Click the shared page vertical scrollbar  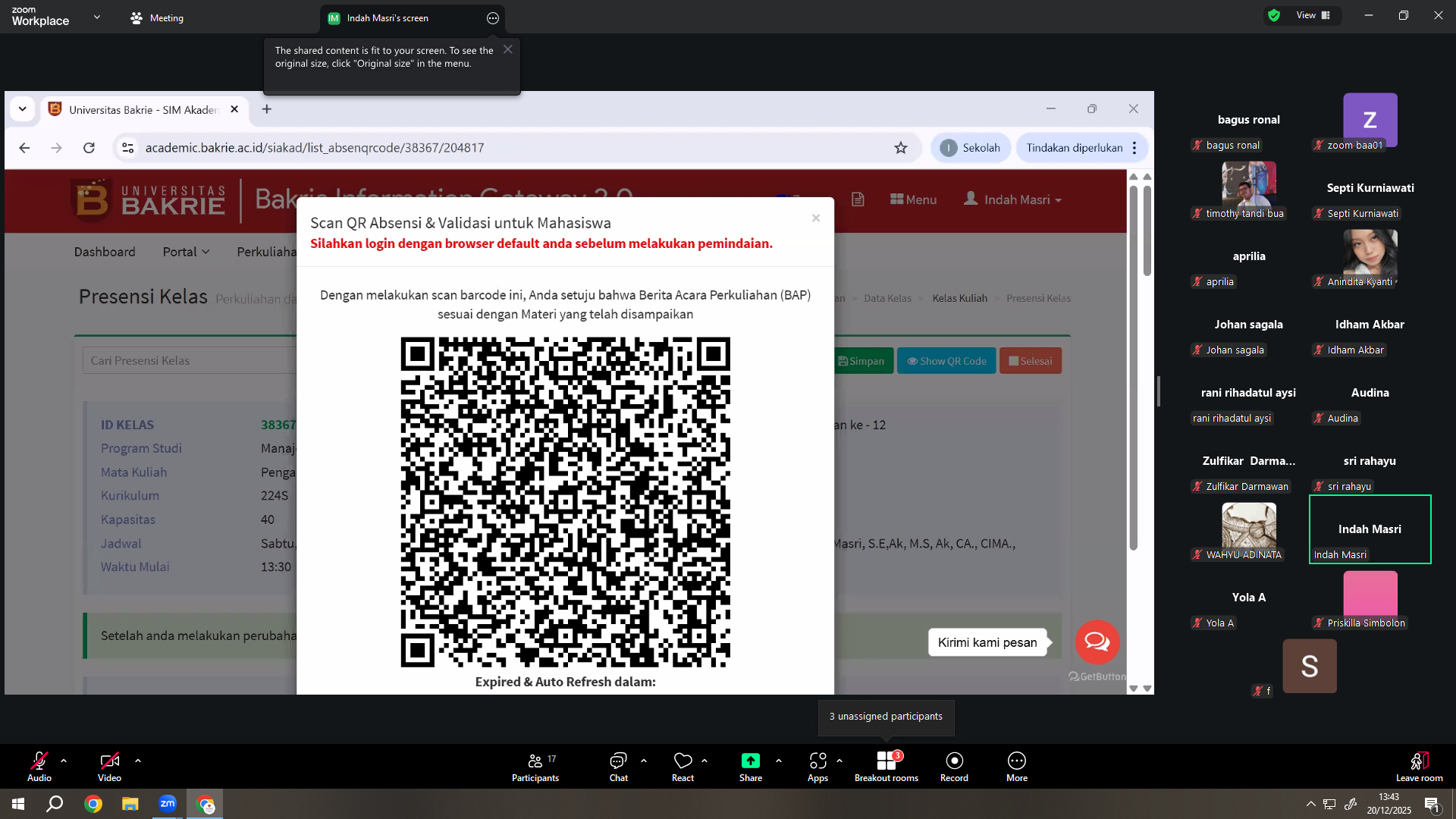(1134, 368)
